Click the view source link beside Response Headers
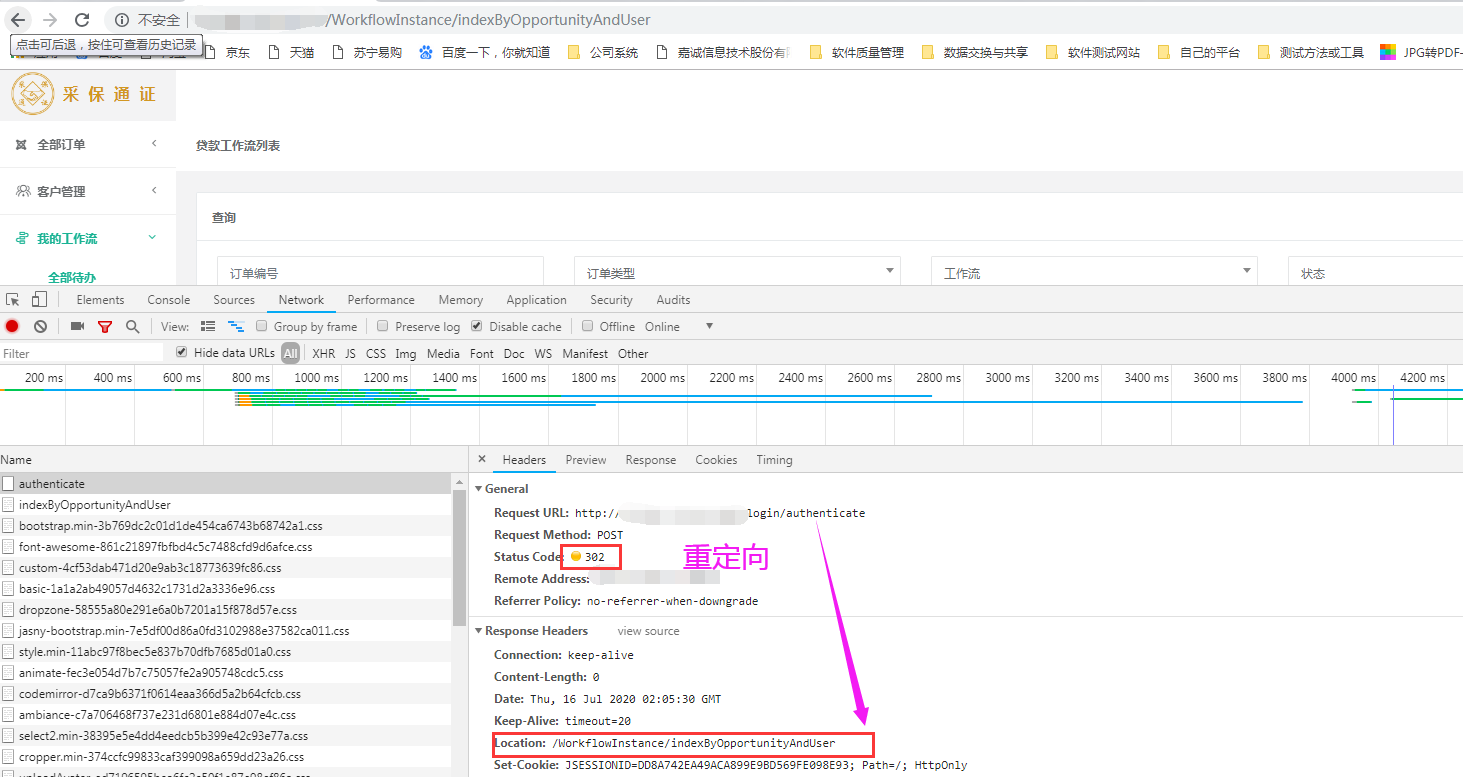The height and width of the screenshot is (777, 1463). pyautogui.click(x=648, y=630)
